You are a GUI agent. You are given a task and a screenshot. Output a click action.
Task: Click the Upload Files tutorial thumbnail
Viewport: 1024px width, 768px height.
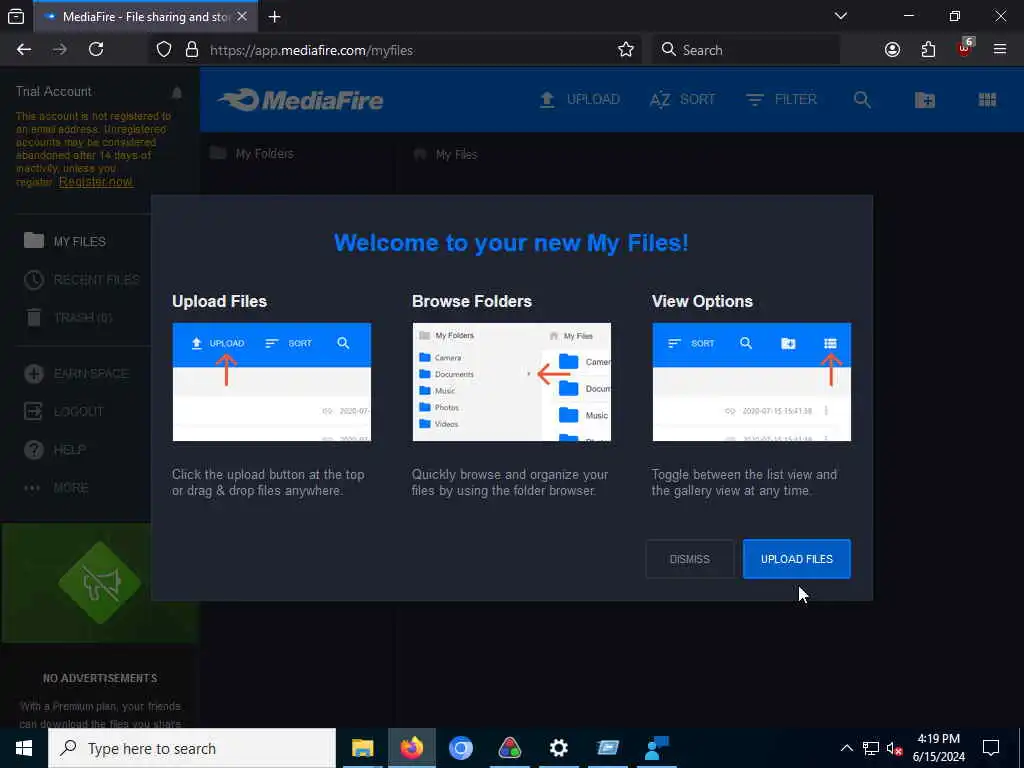(x=272, y=382)
